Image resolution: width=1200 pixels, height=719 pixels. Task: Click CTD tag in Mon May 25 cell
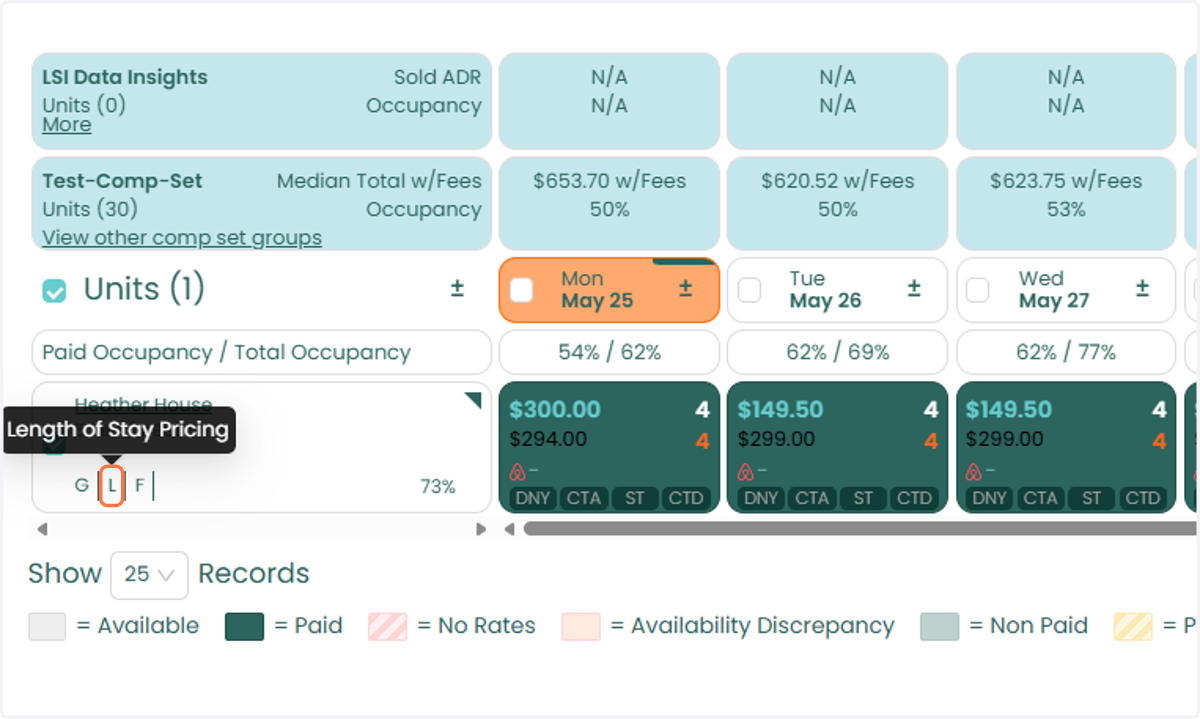pos(686,498)
